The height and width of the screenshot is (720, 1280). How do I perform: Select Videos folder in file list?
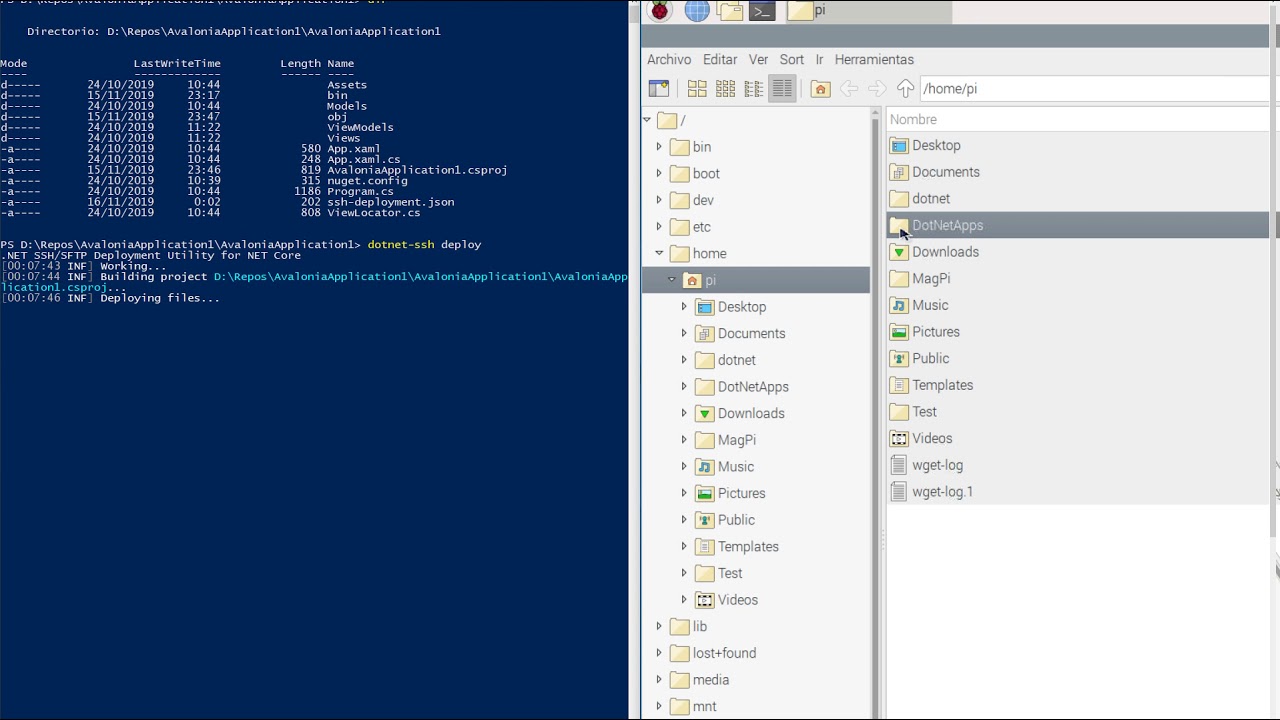1078,438
